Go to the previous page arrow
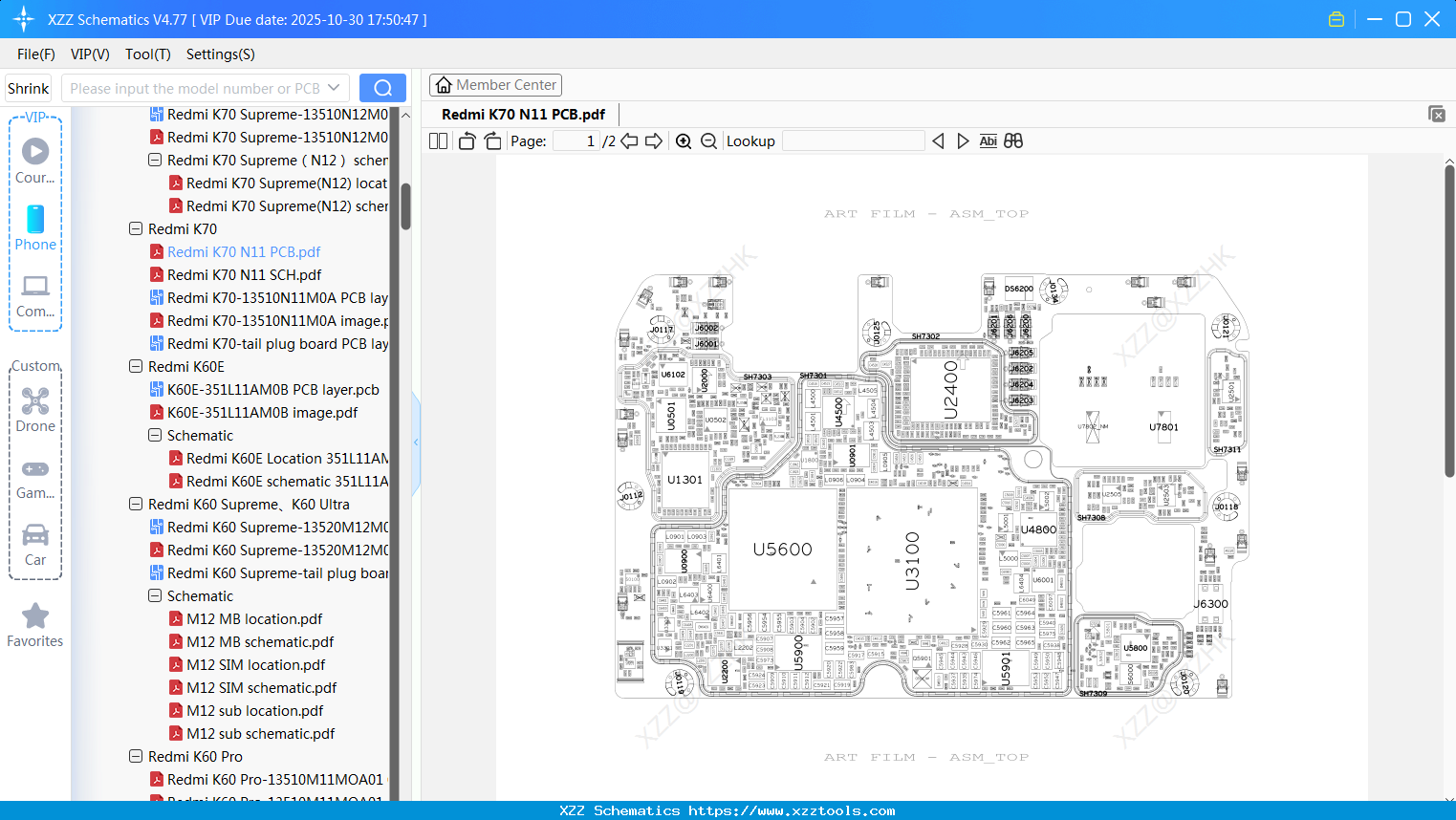Image resolution: width=1456 pixels, height=820 pixels. pyautogui.click(x=629, y=141)
